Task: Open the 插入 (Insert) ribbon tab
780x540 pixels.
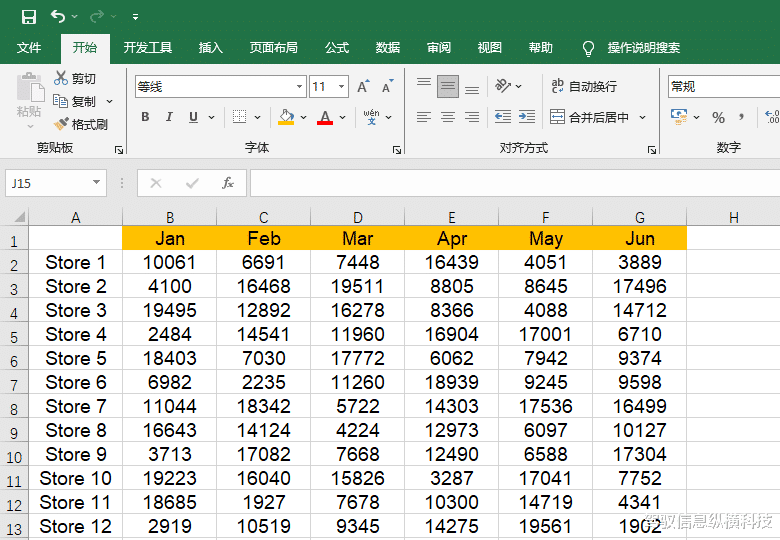Action: (x=211, y=47)
